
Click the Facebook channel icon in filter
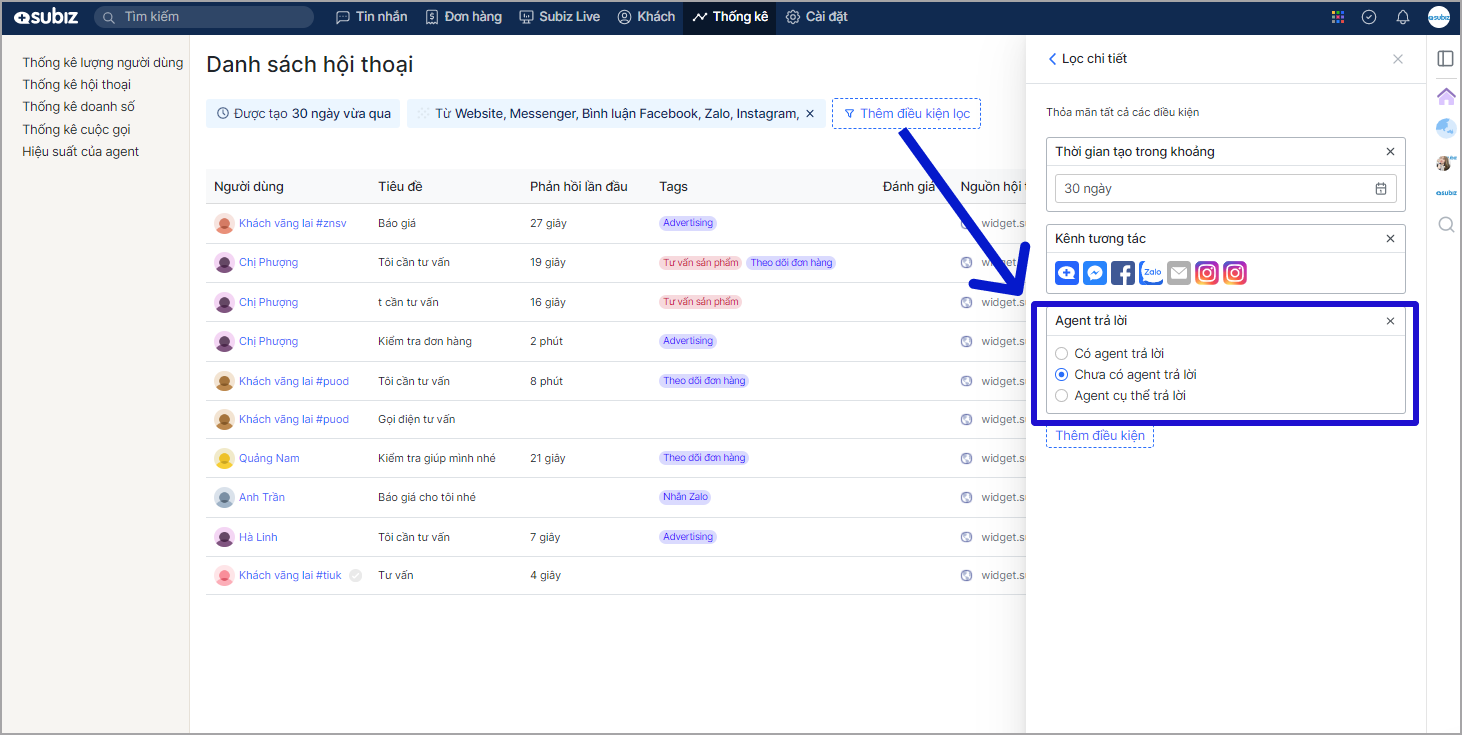(x=1123, y=273)
